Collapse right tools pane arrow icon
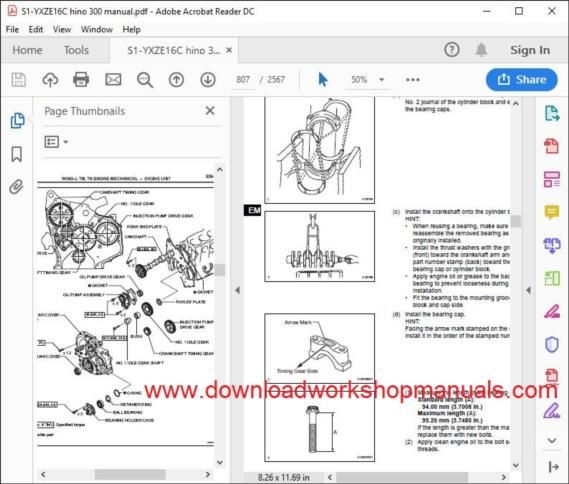Viewport: 569px width, 484px height. 553,467
